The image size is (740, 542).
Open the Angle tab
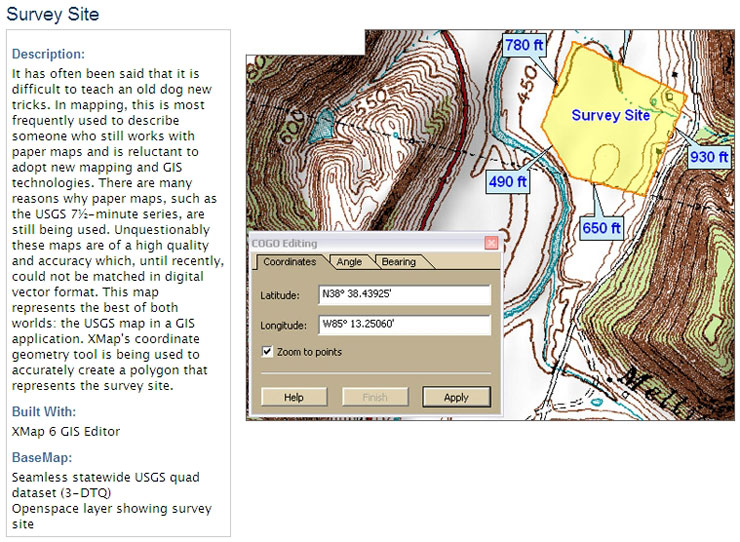349,262
